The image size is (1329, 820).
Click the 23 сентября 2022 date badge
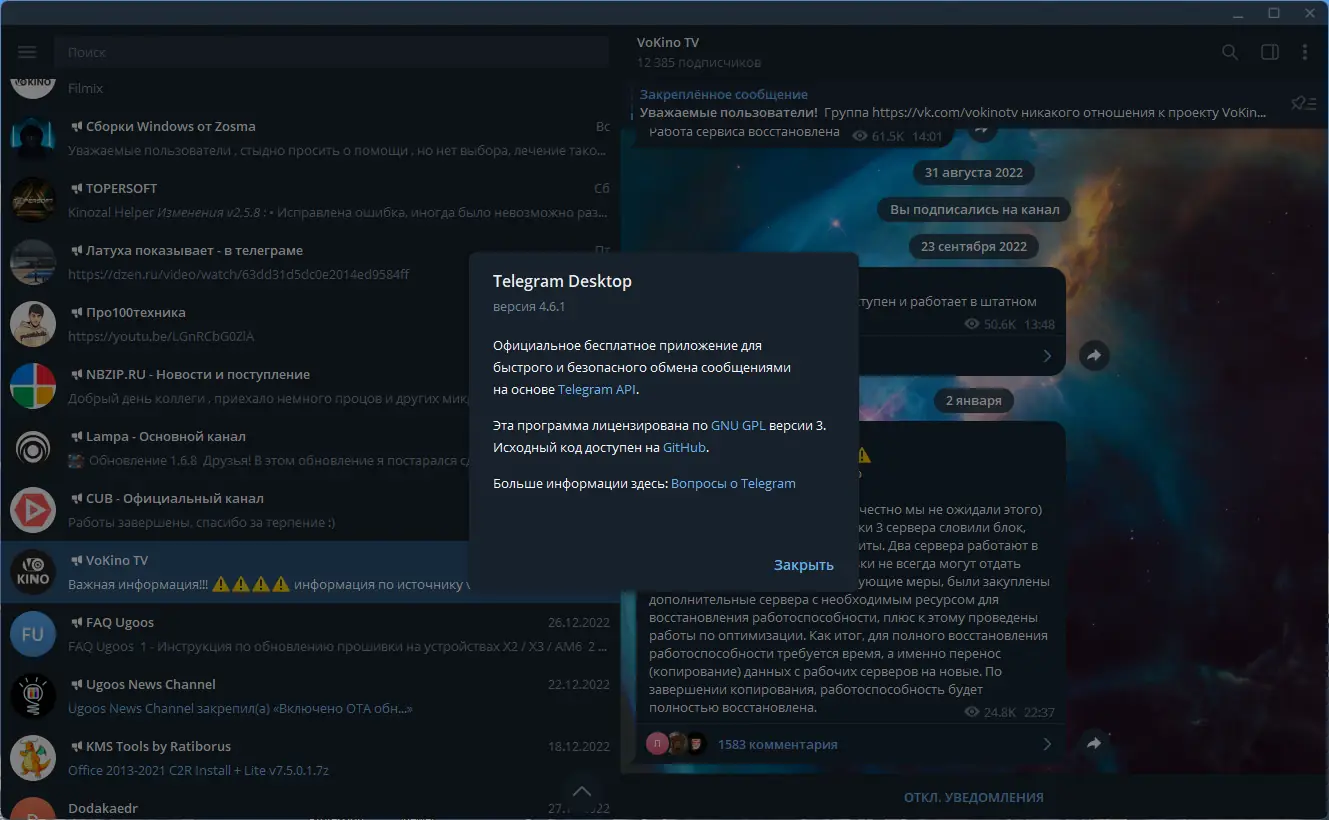tap(973, 246)
